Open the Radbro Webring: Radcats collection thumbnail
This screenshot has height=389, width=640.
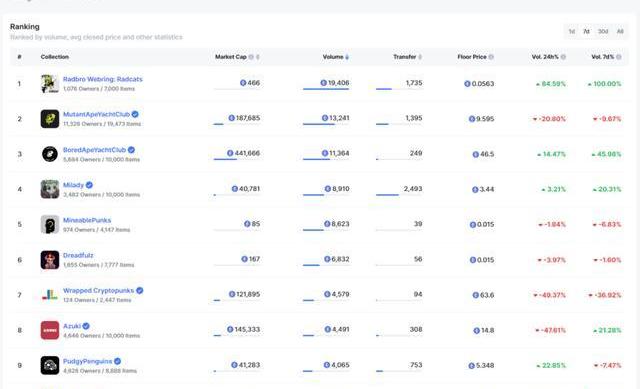pos(50,84)
